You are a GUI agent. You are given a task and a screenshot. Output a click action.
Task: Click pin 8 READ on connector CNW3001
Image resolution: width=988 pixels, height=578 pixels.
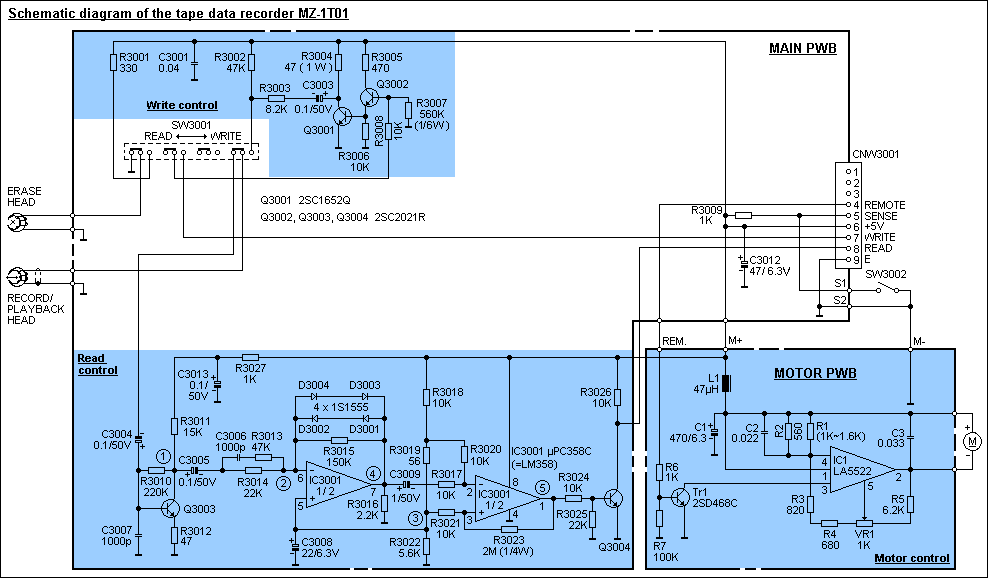851,247
